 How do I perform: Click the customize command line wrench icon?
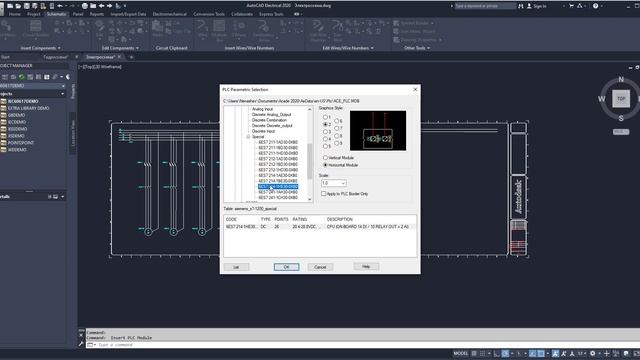click(x=81, y=344)
